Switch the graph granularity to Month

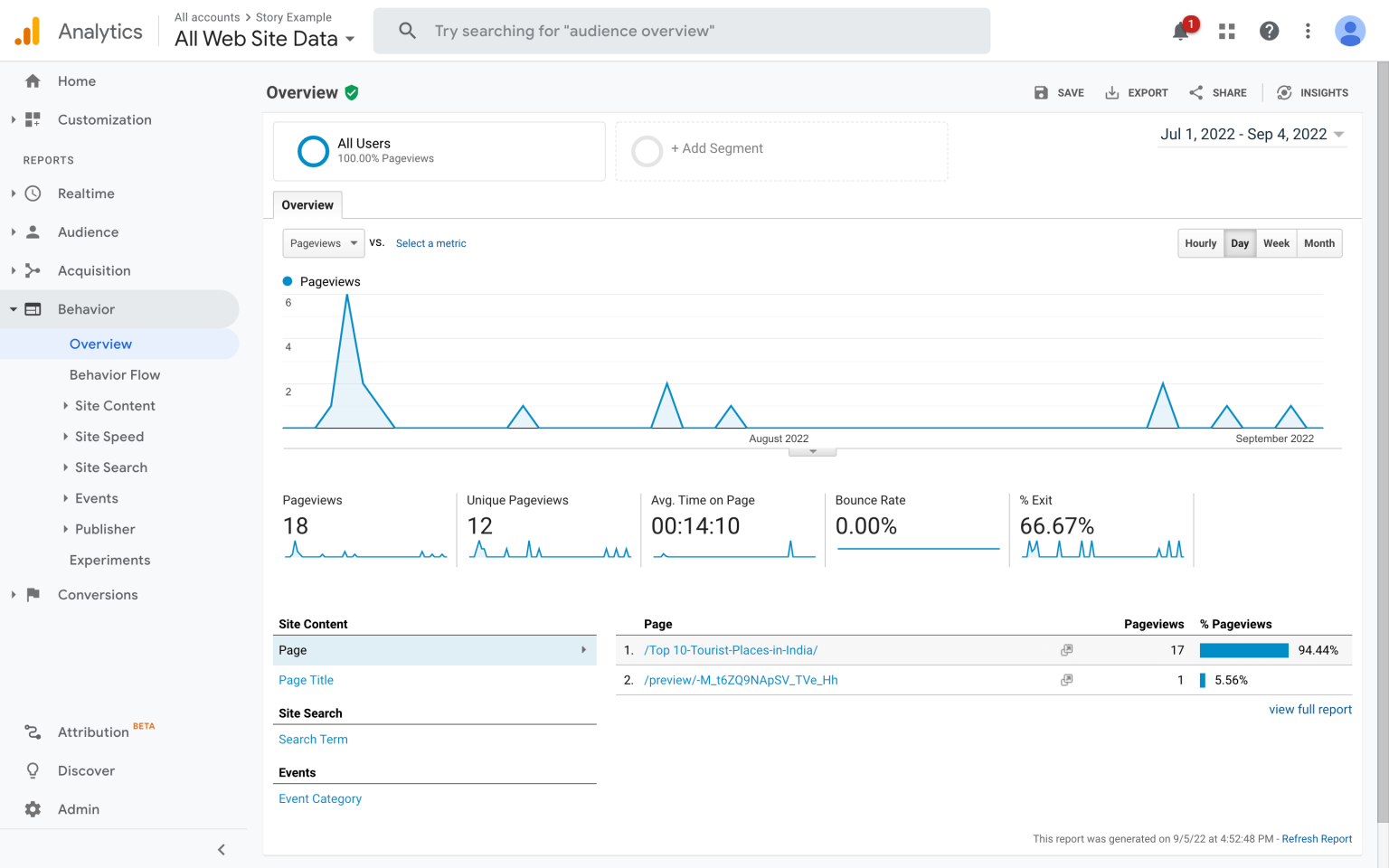tap(1318, 242)
